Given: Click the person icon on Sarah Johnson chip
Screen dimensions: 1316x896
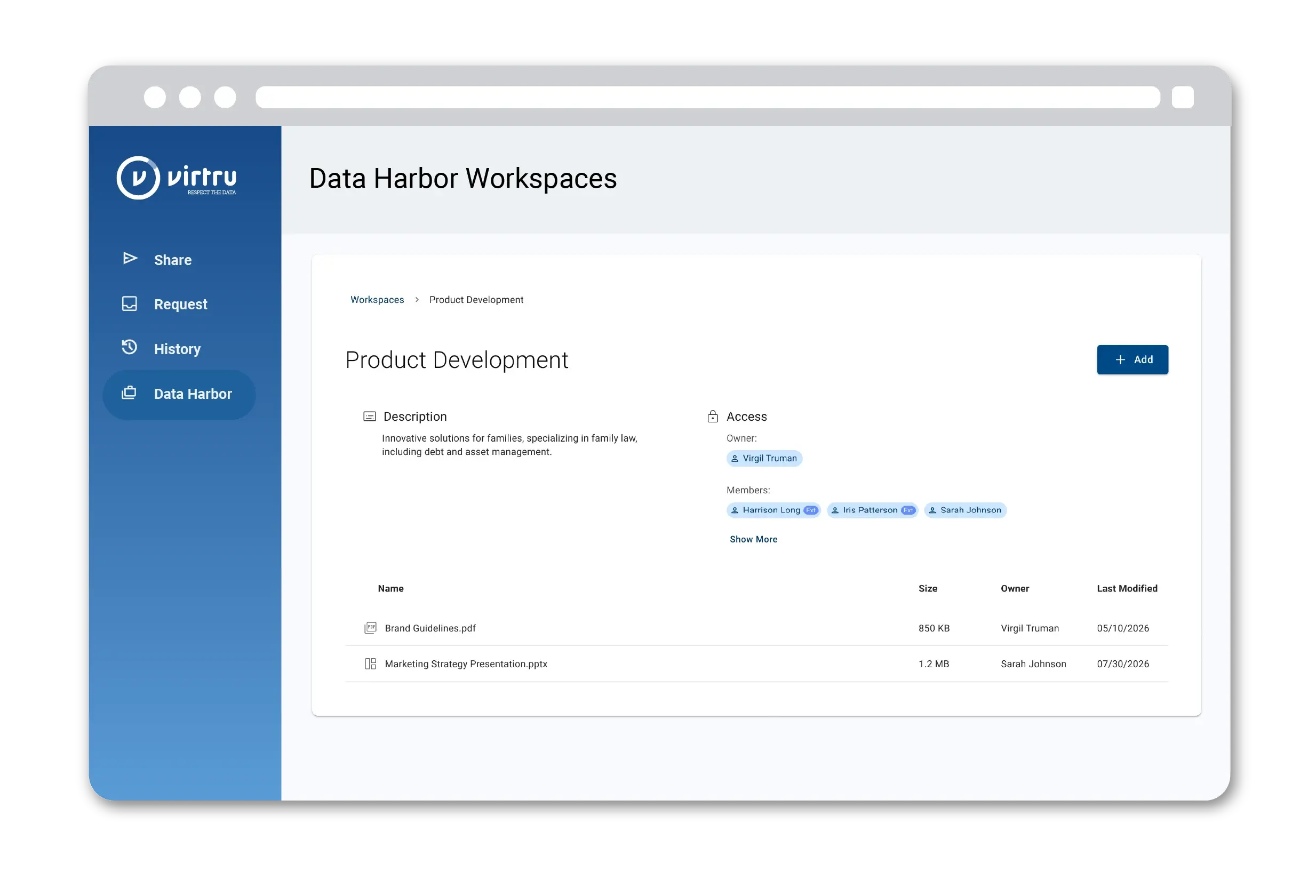Looking at the screenshot, I should click(x=932, y=510).
